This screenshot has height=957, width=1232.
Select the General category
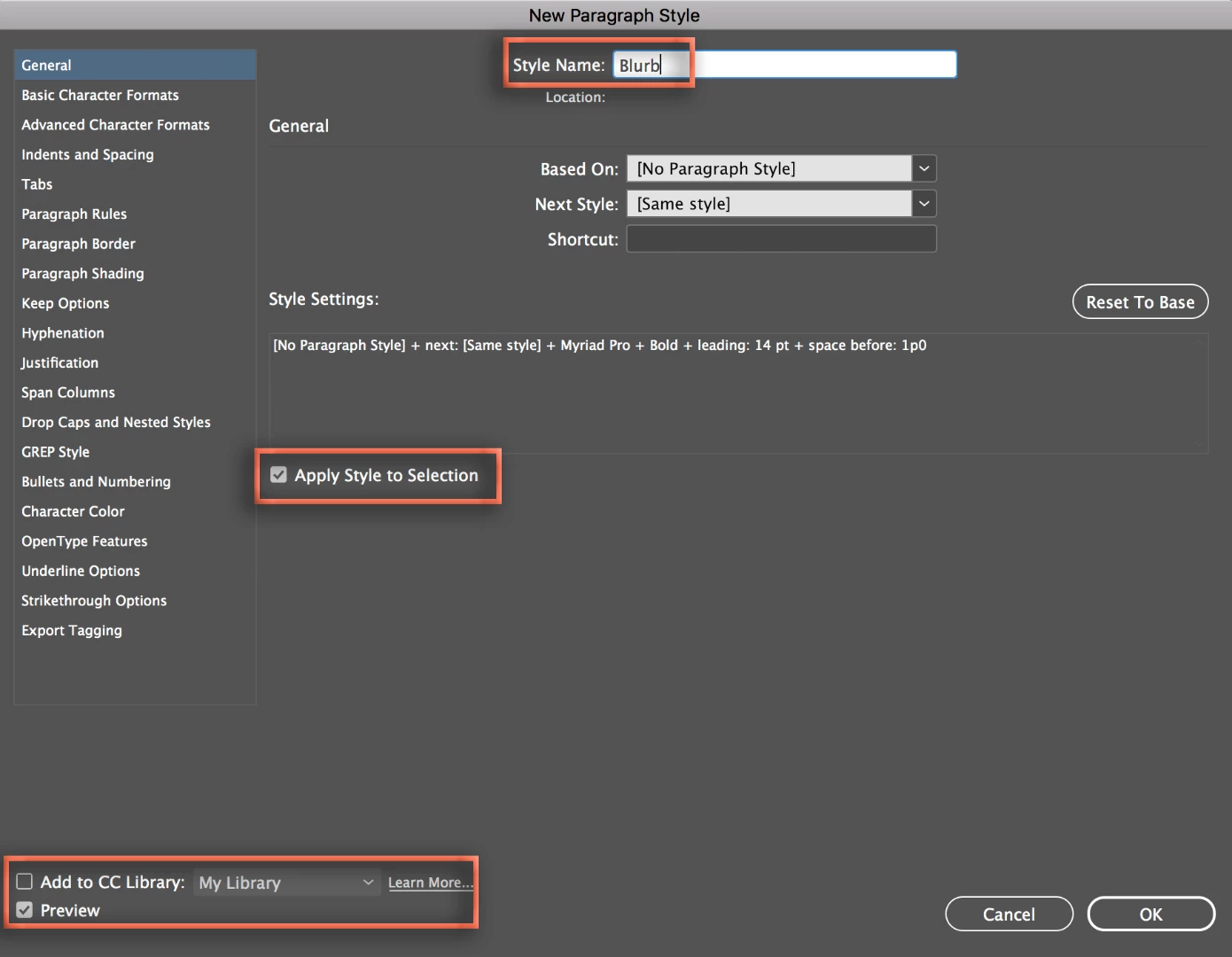point(135,65)
